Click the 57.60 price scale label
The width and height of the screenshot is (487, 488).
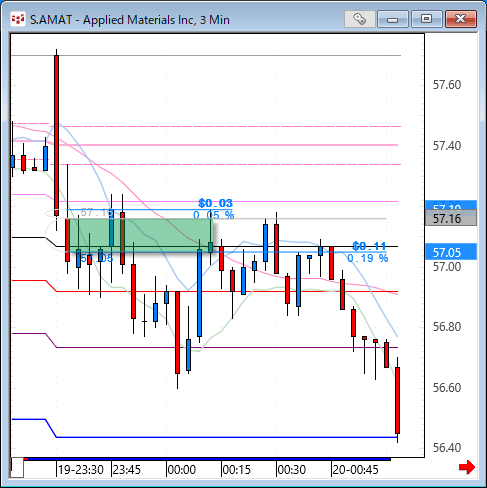pyautogui.click(x=447, y=85)
